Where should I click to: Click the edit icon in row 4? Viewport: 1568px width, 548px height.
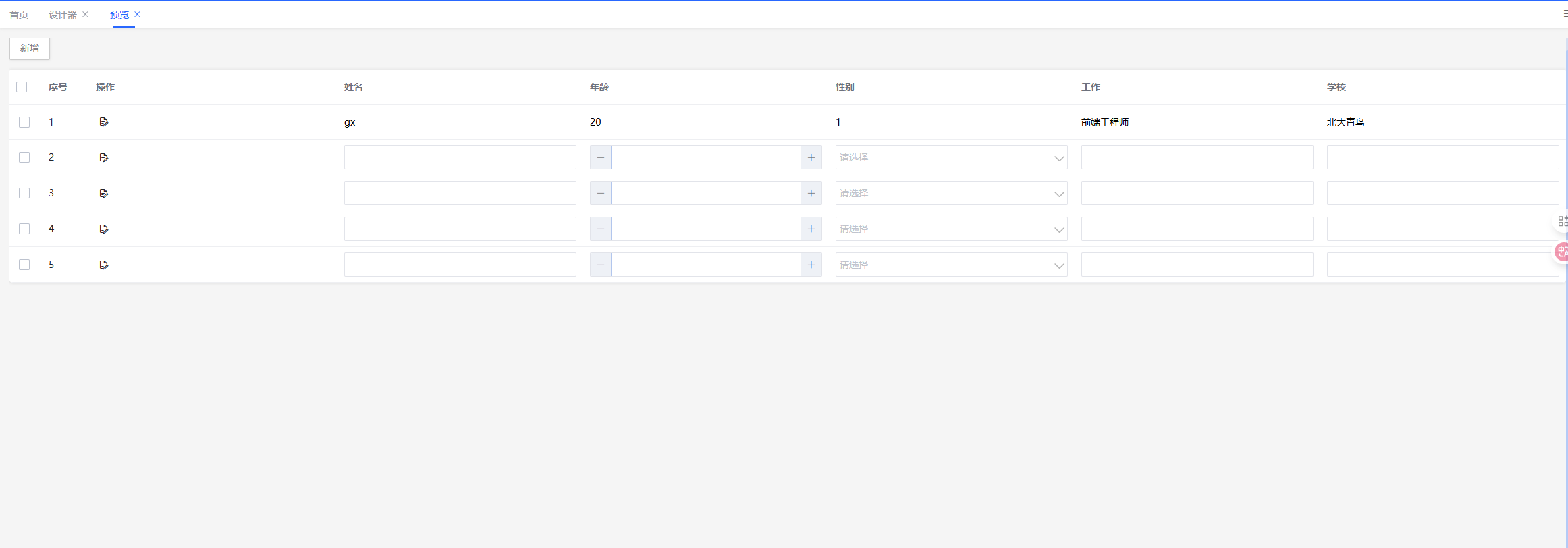point(103,229)
